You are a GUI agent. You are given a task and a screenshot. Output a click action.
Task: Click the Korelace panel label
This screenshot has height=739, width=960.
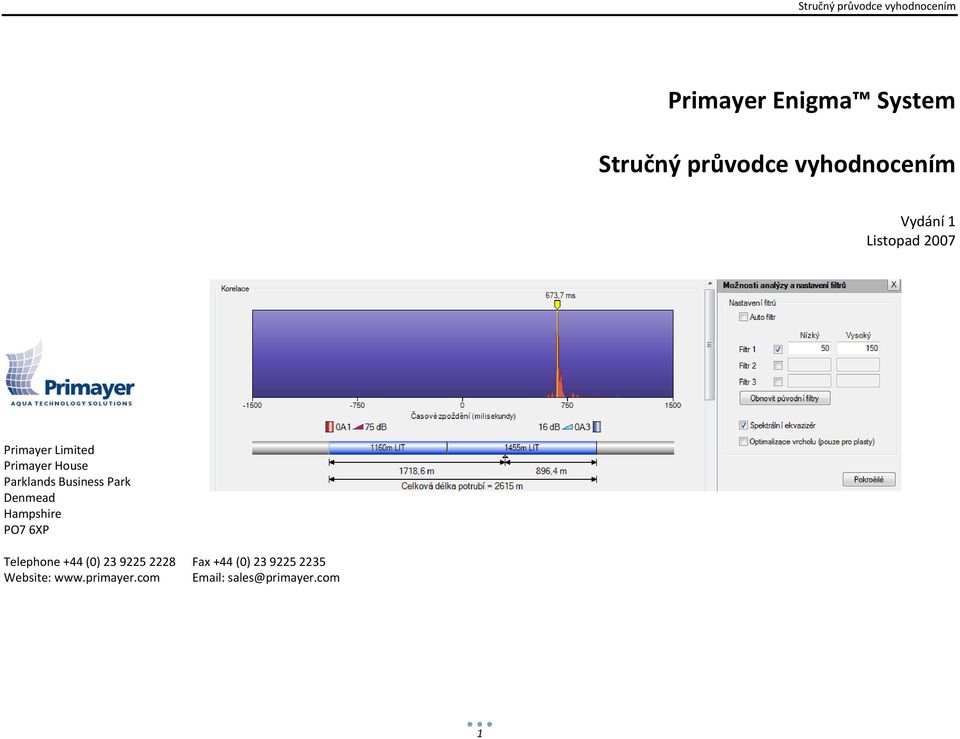[x=235, y=288]
